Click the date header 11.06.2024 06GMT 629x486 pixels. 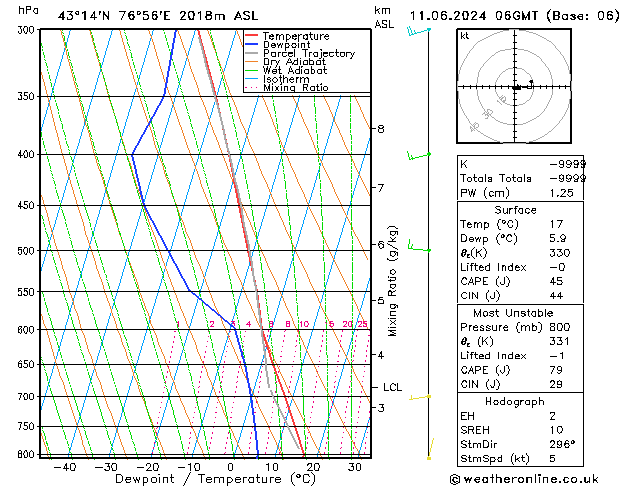pyautogui.click(x=474, y=16)
